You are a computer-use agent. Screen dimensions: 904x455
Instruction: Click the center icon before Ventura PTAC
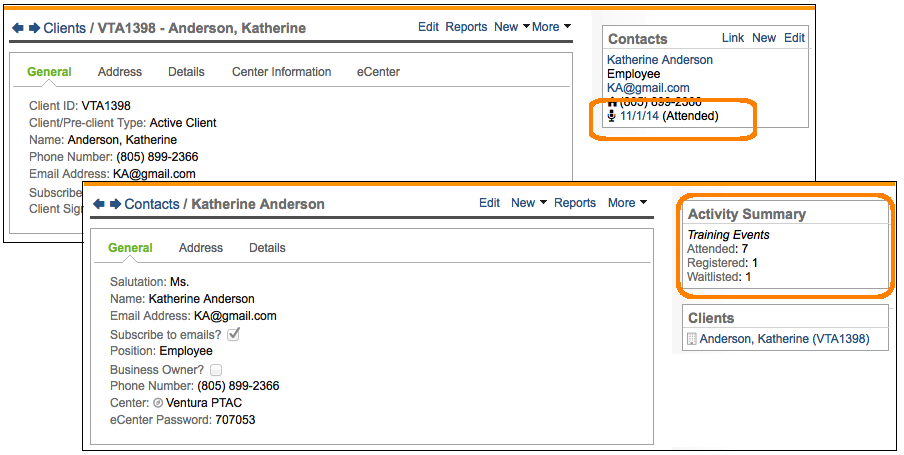158,403
